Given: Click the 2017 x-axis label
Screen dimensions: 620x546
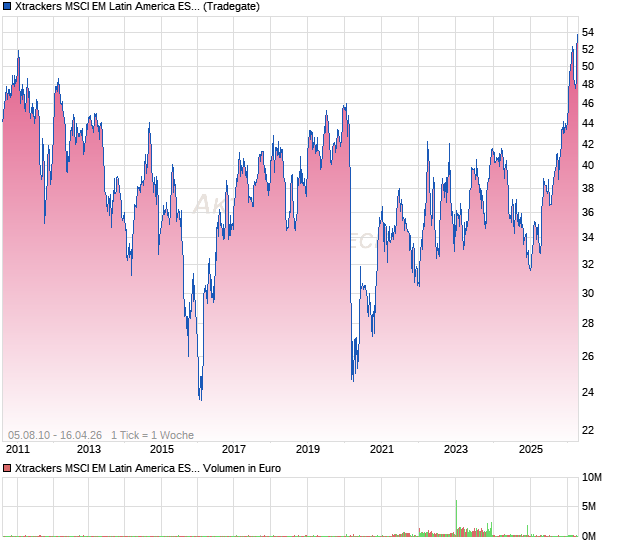Looking at the screenshot, I should pyautogui.click(x=234, y=449).
